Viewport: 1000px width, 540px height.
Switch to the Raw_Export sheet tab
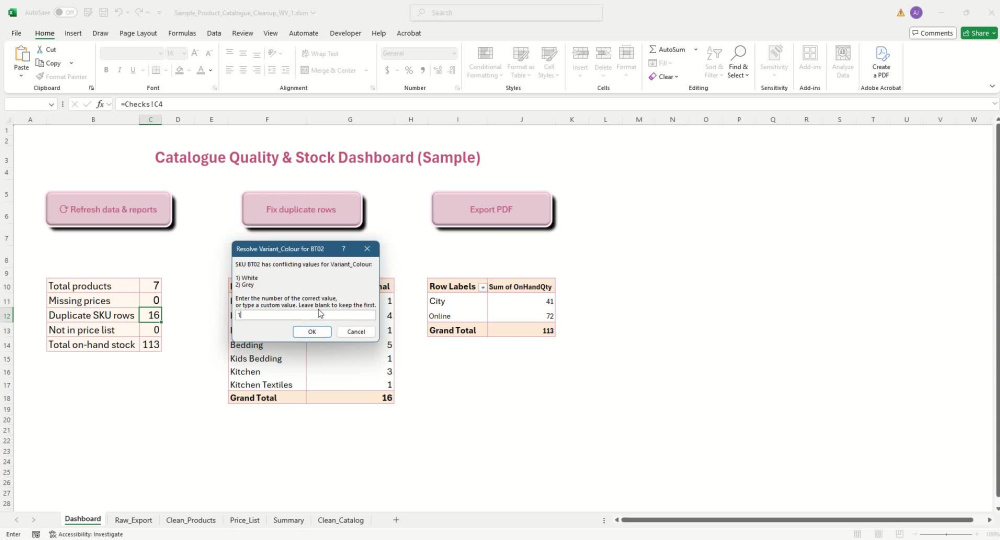click(x=133, y=520)
